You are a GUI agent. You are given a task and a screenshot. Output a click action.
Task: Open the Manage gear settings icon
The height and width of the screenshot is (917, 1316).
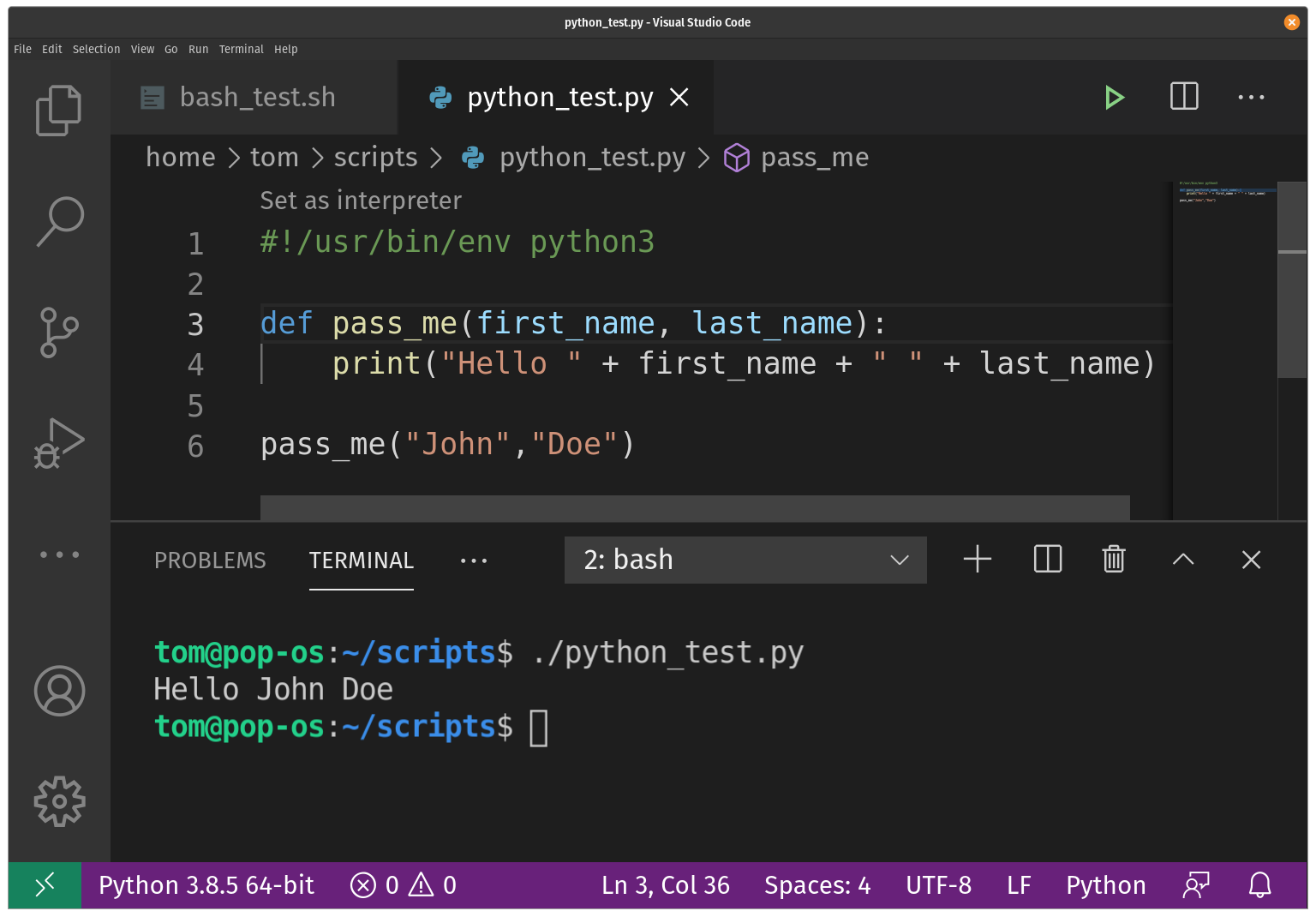[x=59, y=801]
